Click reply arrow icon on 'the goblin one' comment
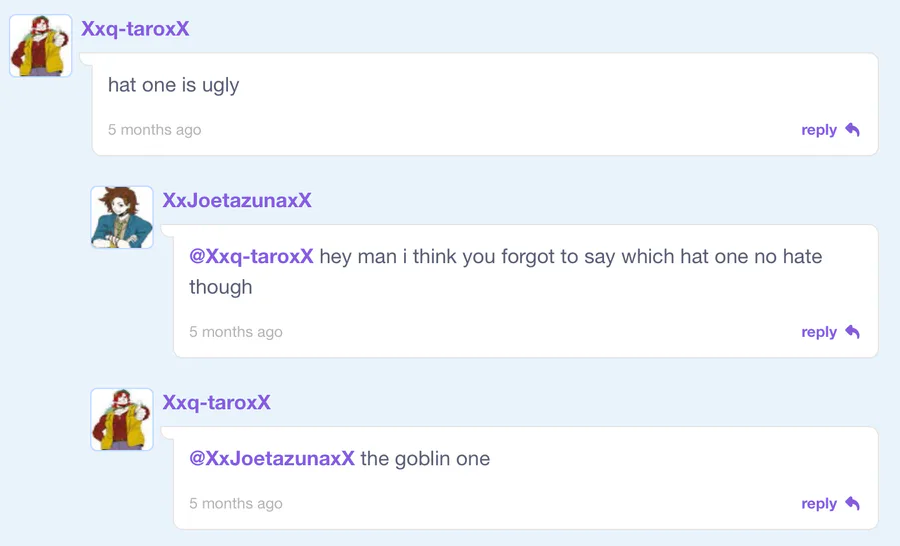 pos(852,504)
